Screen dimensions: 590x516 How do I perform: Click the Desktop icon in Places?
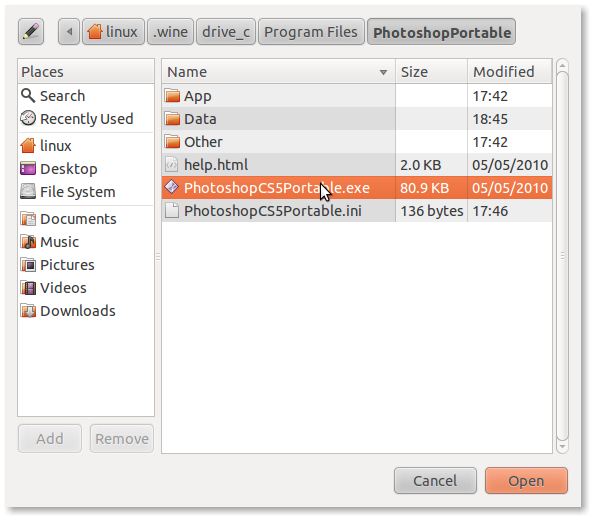pyautogui.click(x=28, y=169)
